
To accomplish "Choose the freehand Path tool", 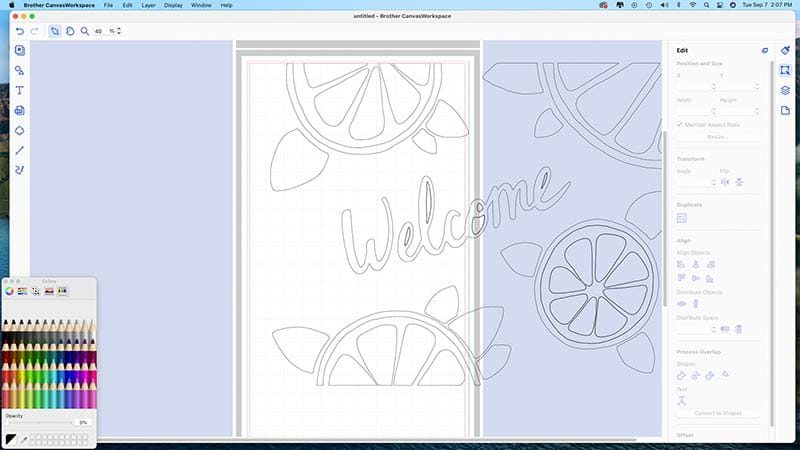I will pos(20,170).
